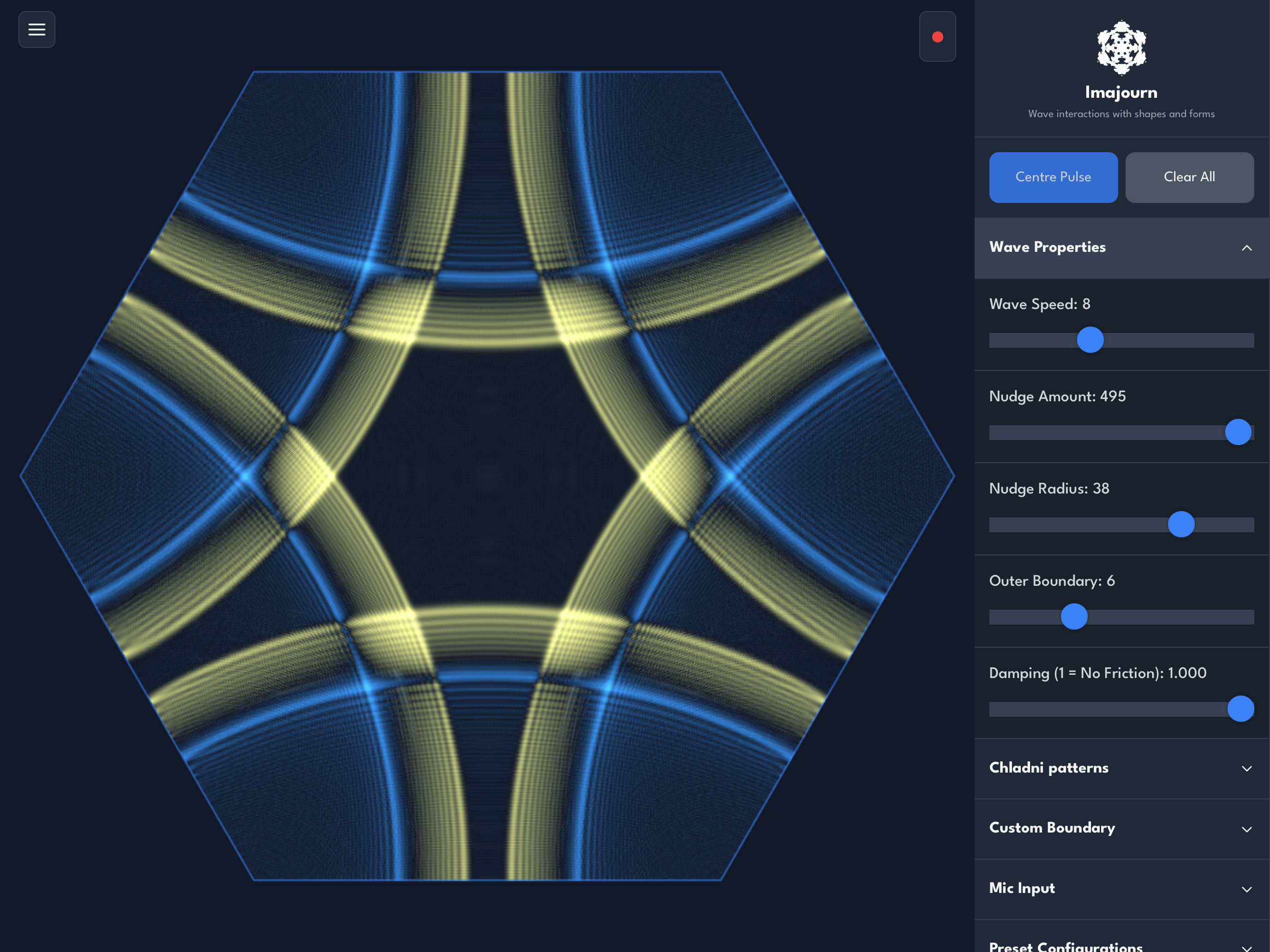Click the Outer Boundary slider handle
The image size is (1270, 952).
click(1074, 617)
